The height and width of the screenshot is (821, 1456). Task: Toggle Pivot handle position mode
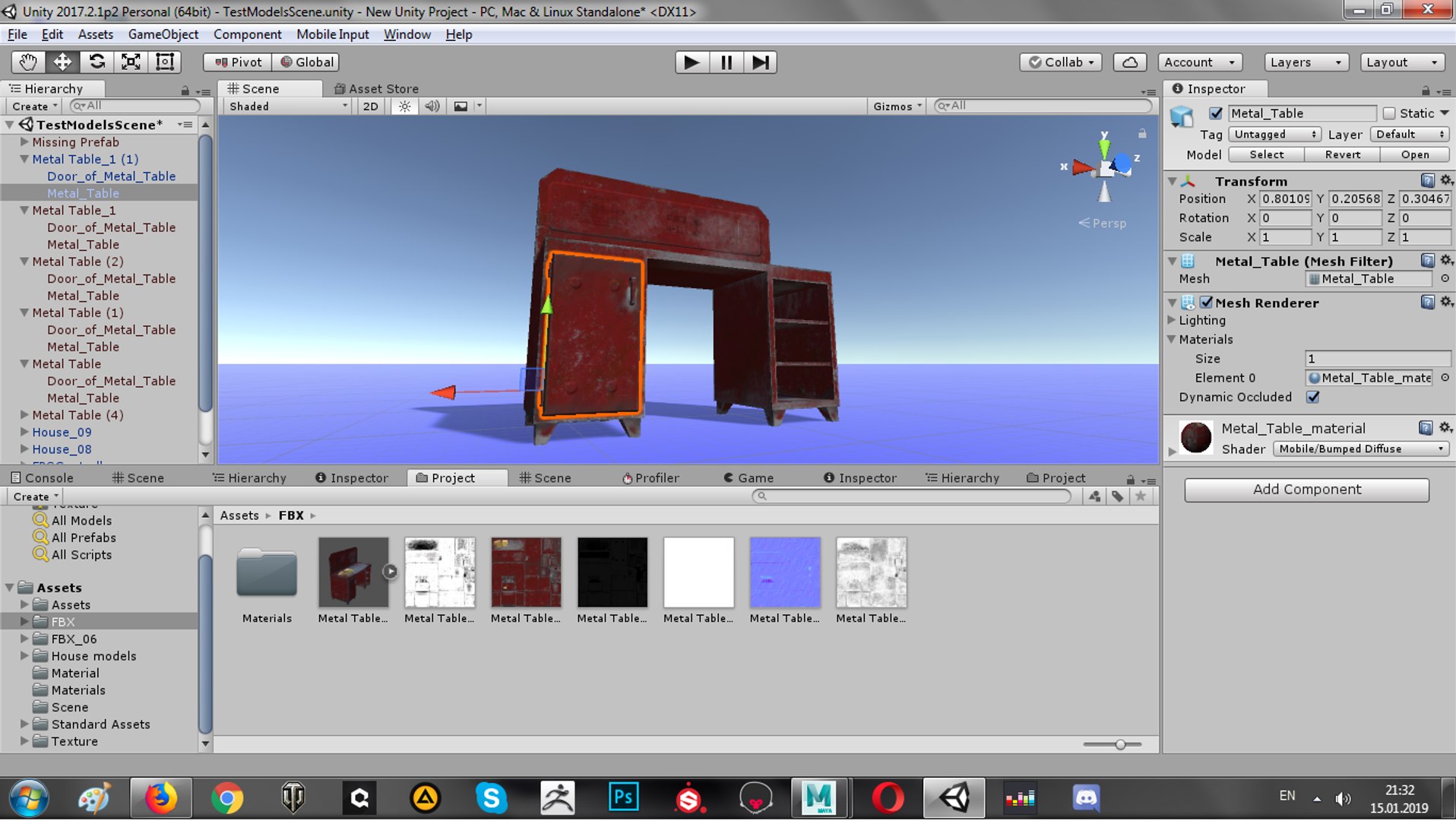[237, 62]
